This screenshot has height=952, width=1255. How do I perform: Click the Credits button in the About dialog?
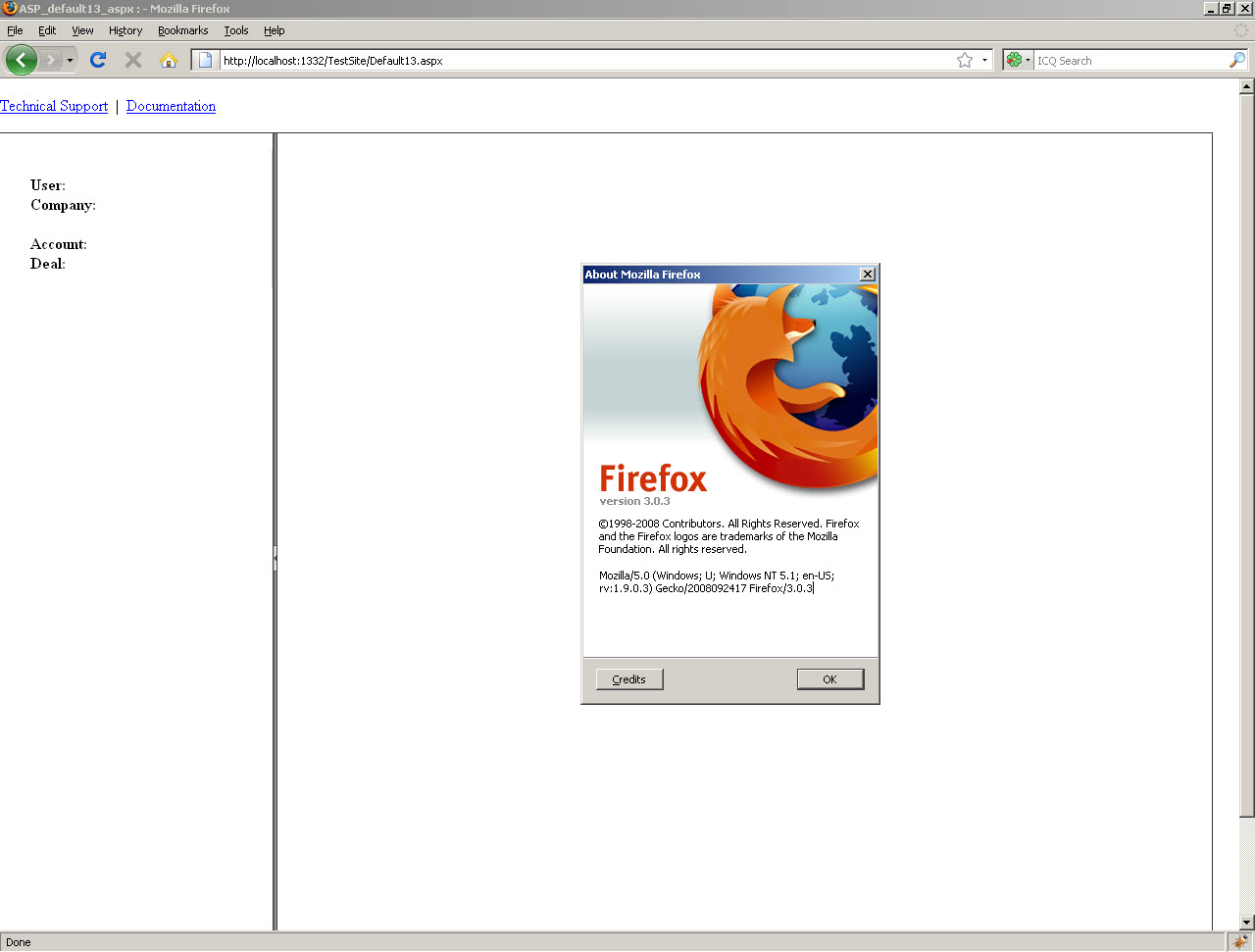[x=629, y=679]
